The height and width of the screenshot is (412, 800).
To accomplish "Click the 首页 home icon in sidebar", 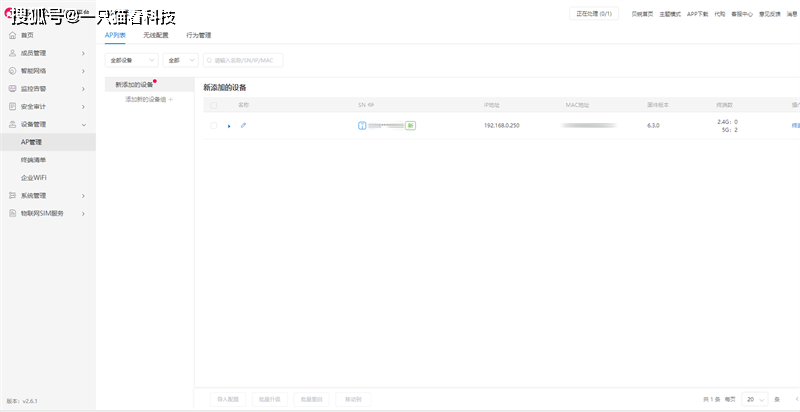I will [x=12, y=35].
